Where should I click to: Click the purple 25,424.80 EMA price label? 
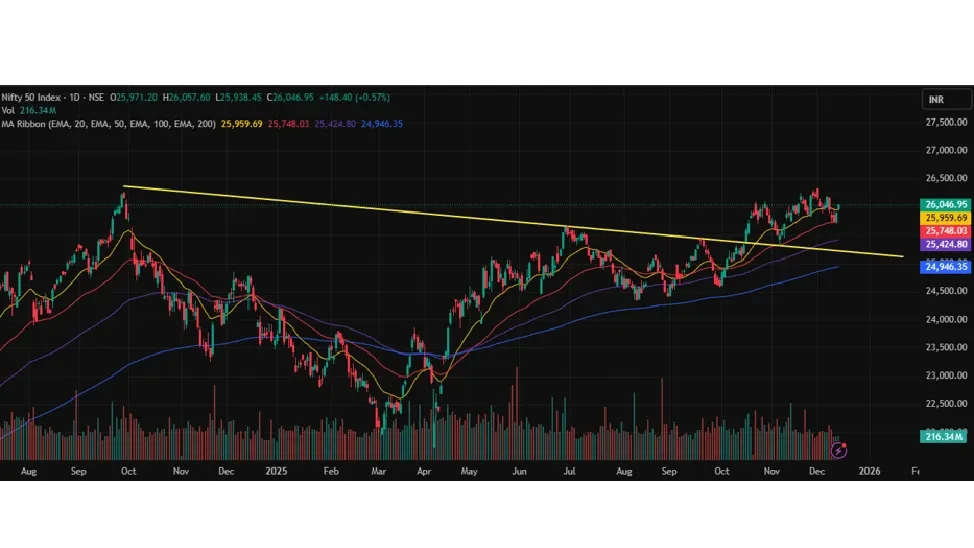click(946, 244)
